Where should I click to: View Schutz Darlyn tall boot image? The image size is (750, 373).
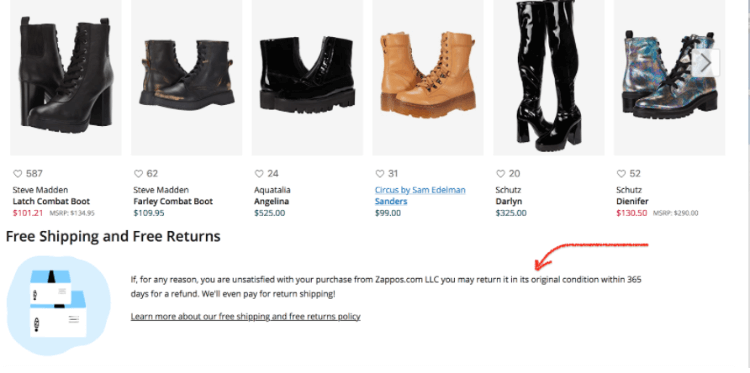[549, 77]
